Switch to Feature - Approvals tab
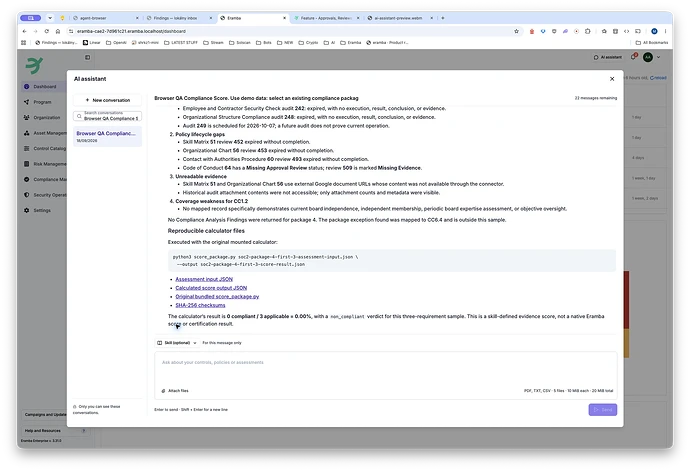 (x=326, y=18)
